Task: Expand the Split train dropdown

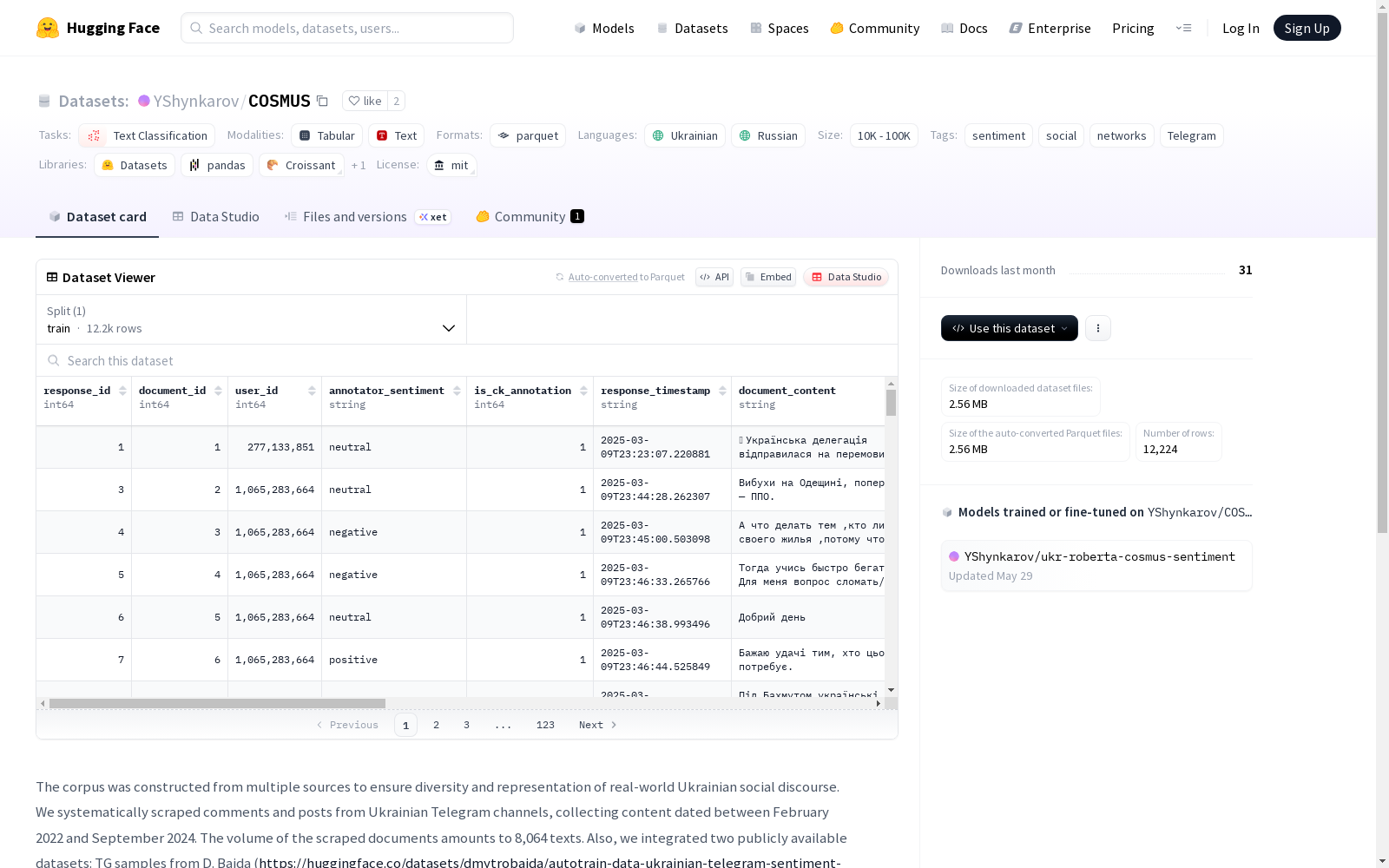Action: 252,319
